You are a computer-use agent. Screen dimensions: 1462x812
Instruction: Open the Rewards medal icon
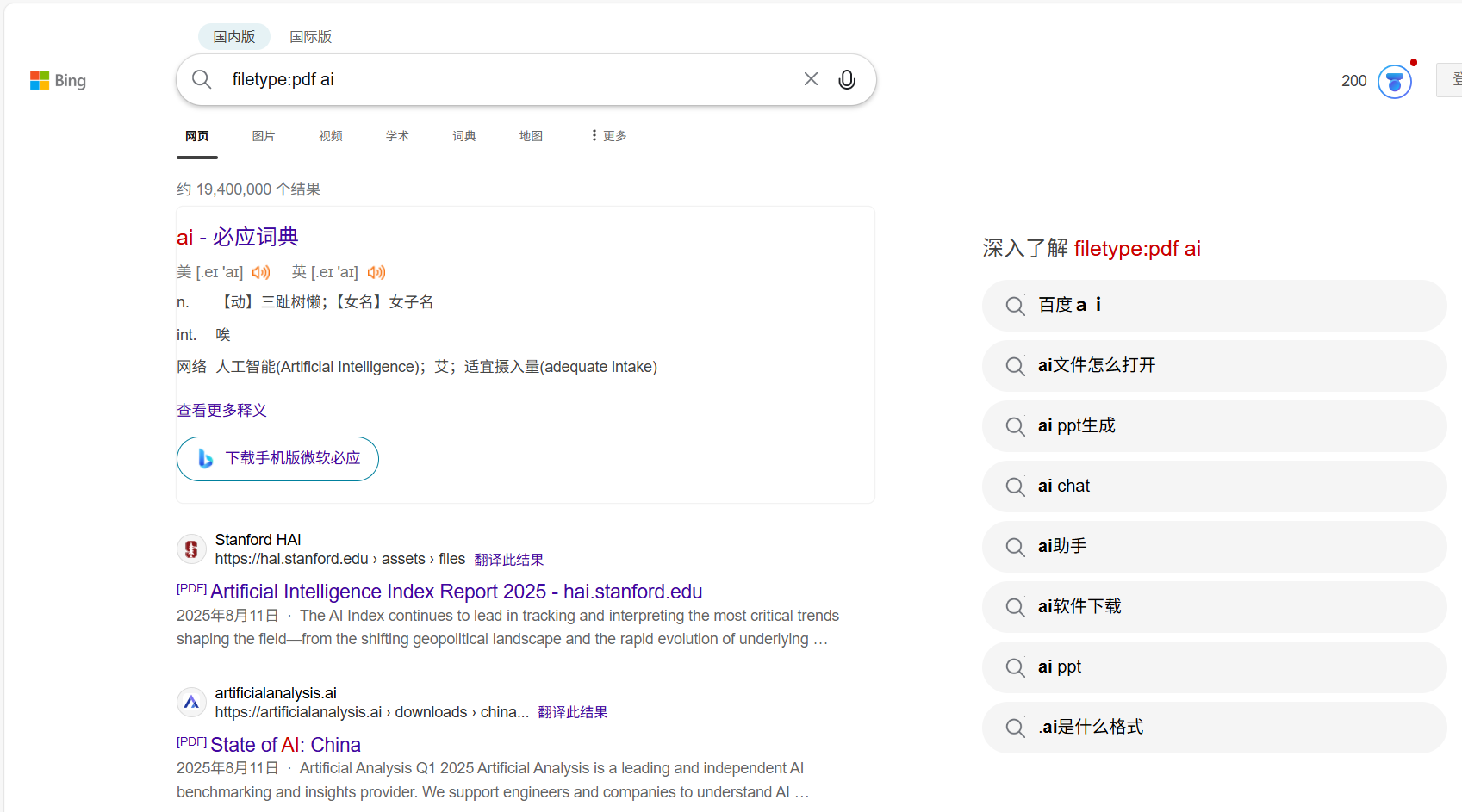click(x=1395, y=82)
